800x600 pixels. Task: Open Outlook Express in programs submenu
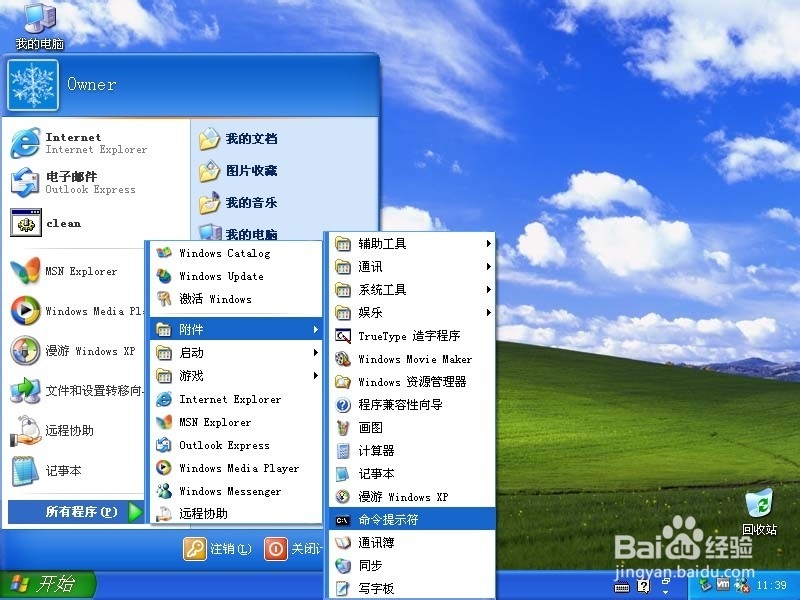click(x=236, y=445)
